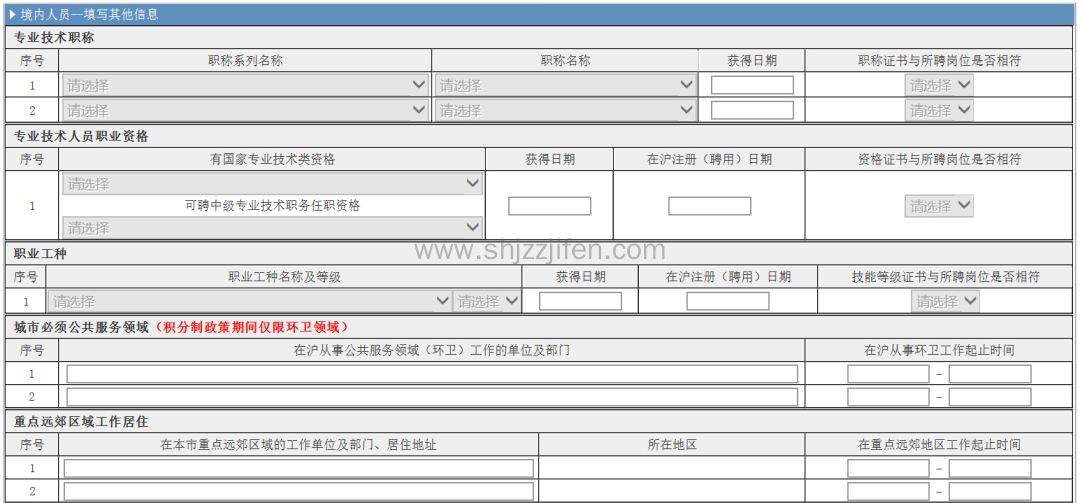Click row 2 职称 获得日期 field
1080x503 pixels.
coord(752,110)
